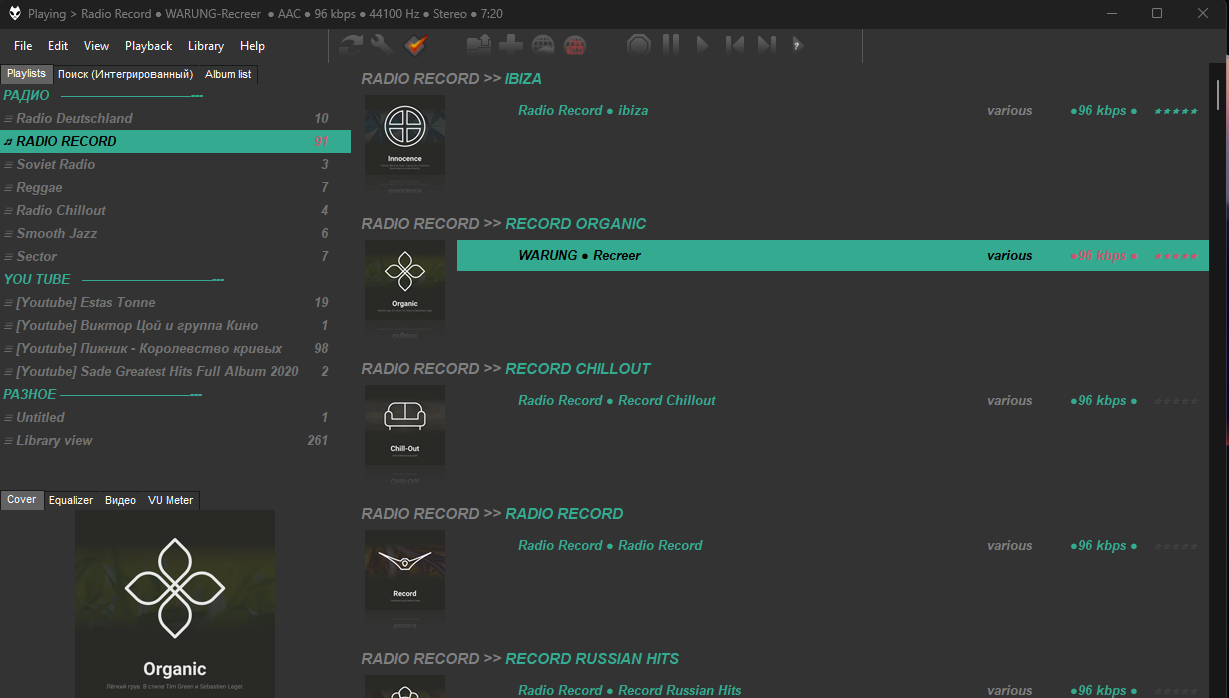
Task: Click the globe internet radio icon
Action: (x=543, y=44)
